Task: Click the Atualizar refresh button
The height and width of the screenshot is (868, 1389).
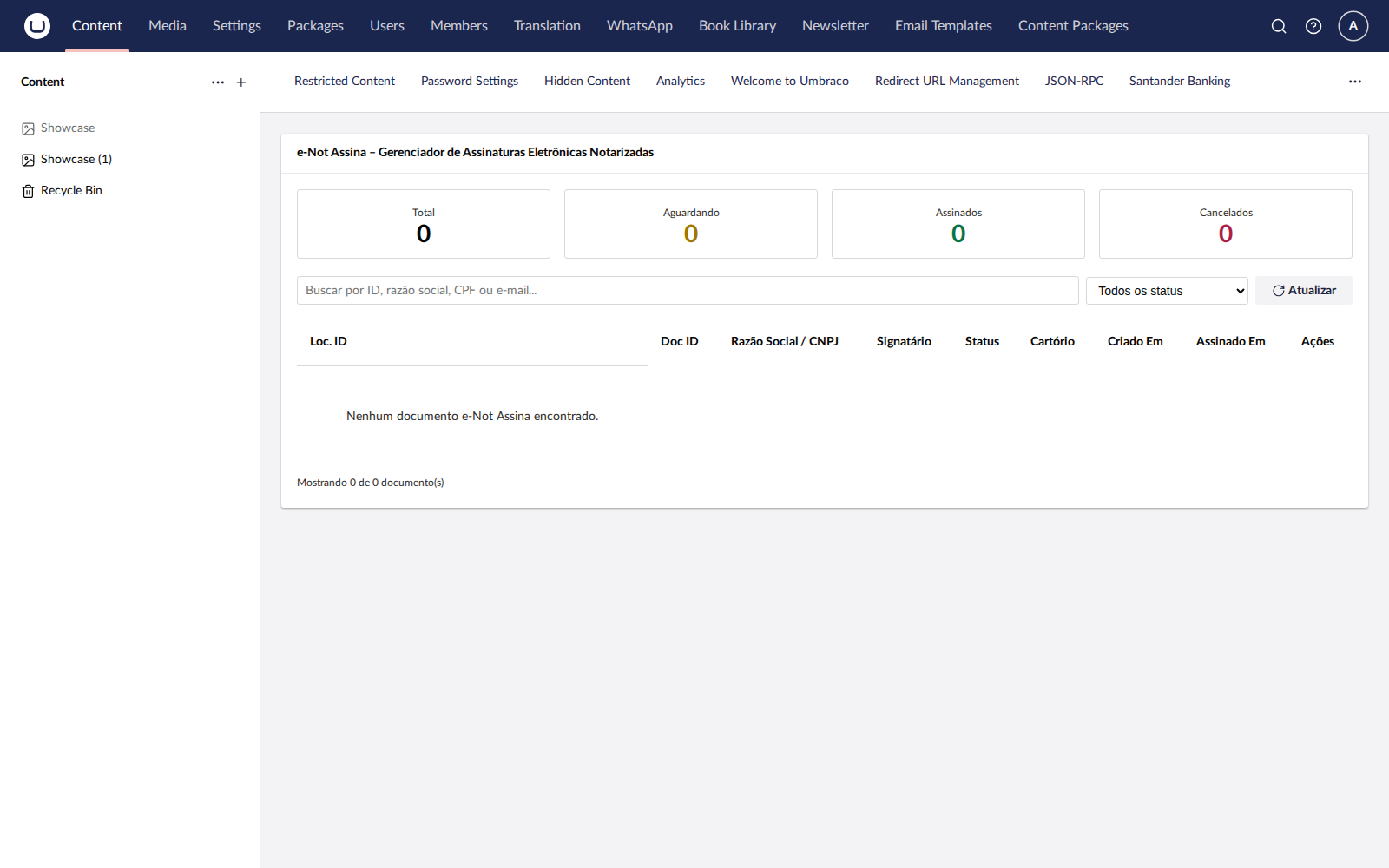Action: (x=1304, y=291)
